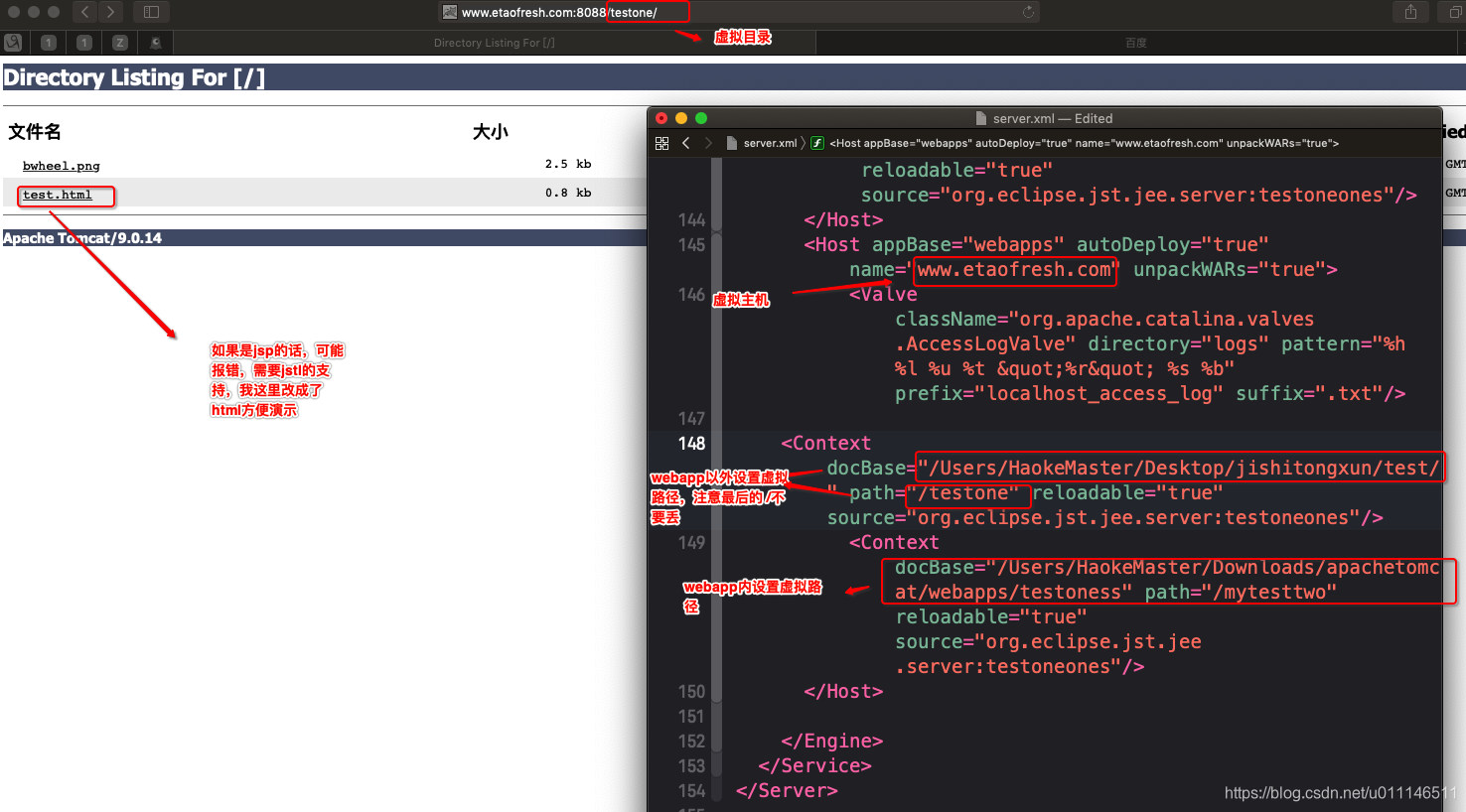Switch to the 百度 browser tab
This screenshot has width=1466, height=812.
[x=1135, y=42]
